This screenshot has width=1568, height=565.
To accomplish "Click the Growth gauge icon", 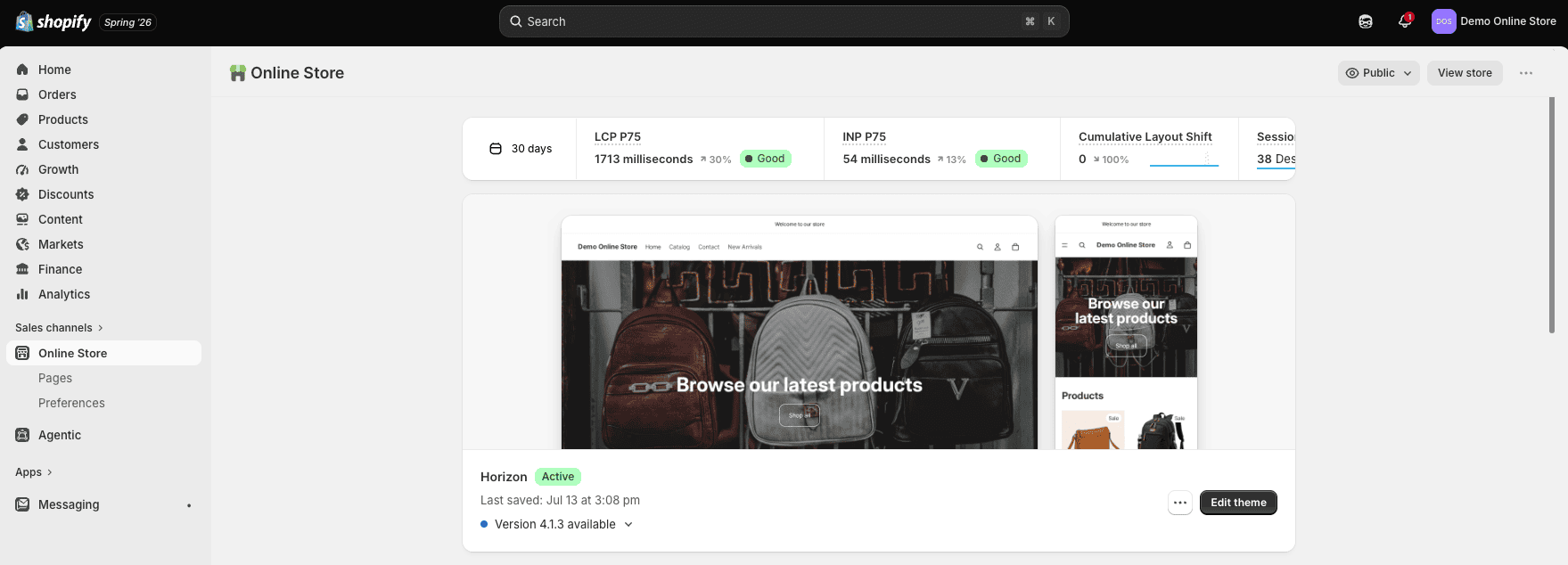I will click(x=22, y=169).
